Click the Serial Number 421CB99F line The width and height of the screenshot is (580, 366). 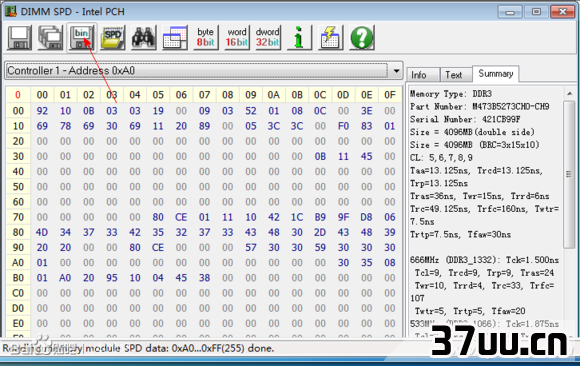465,120
